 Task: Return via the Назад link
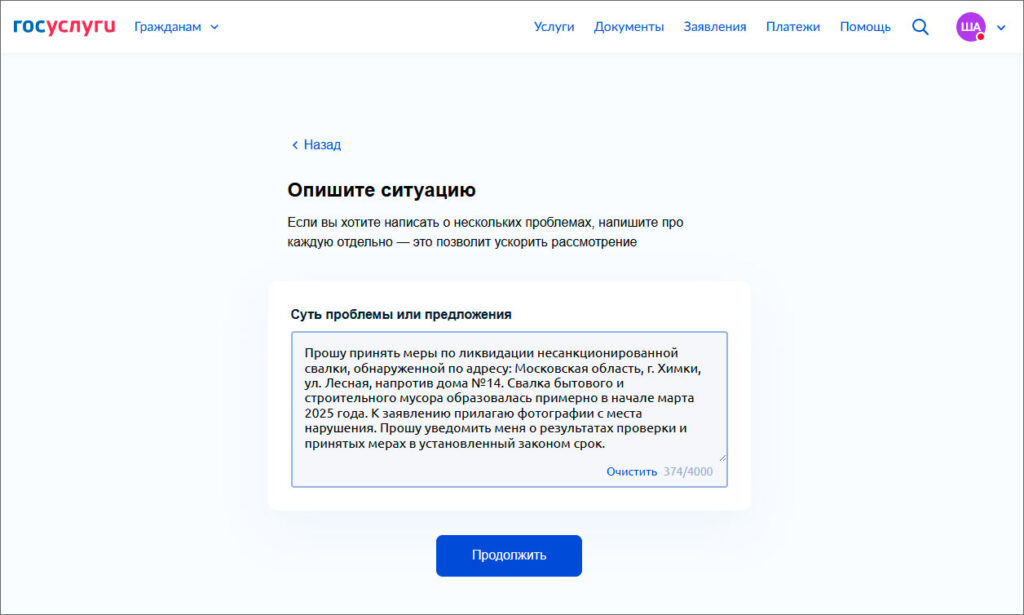pos(322,145)
